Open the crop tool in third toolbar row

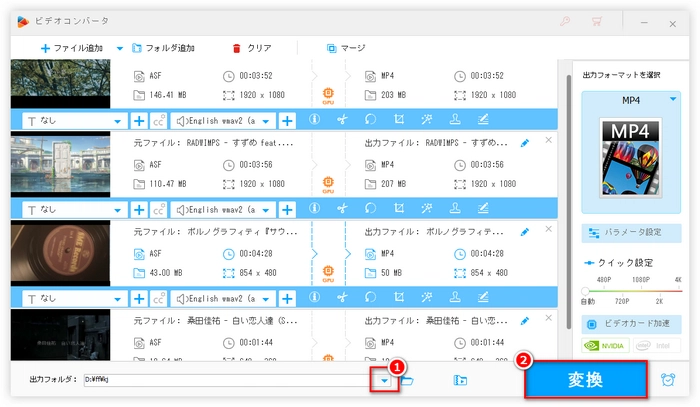(398, 297)
